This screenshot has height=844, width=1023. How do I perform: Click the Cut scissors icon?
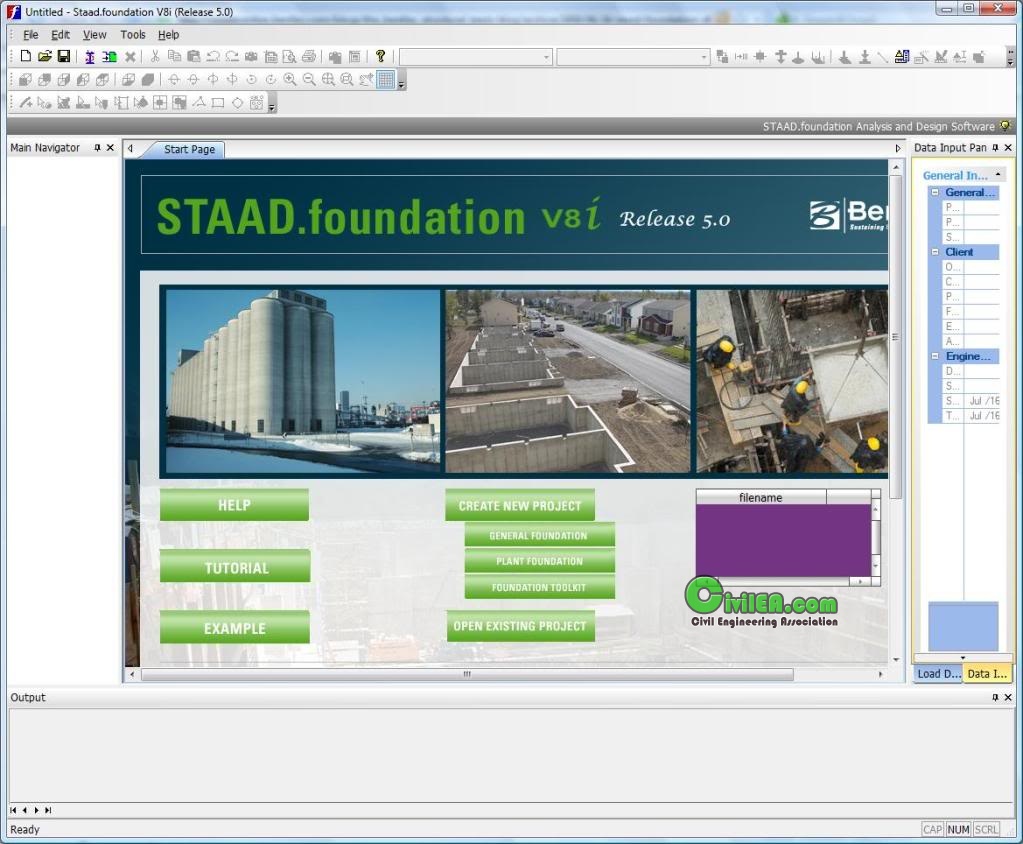tap(155, 57)
